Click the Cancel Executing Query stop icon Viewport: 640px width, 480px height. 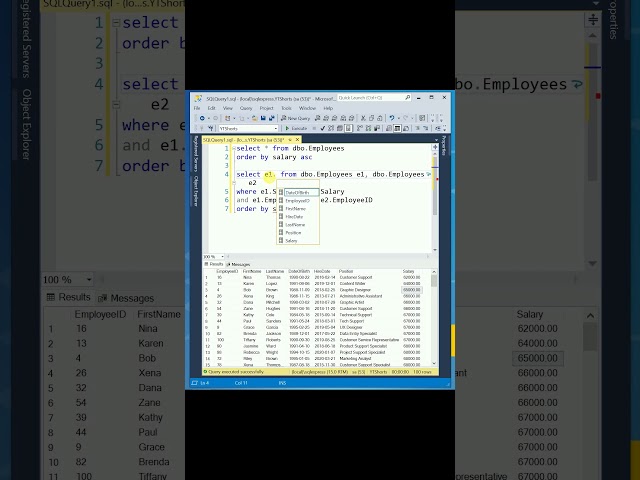point(314,128)
